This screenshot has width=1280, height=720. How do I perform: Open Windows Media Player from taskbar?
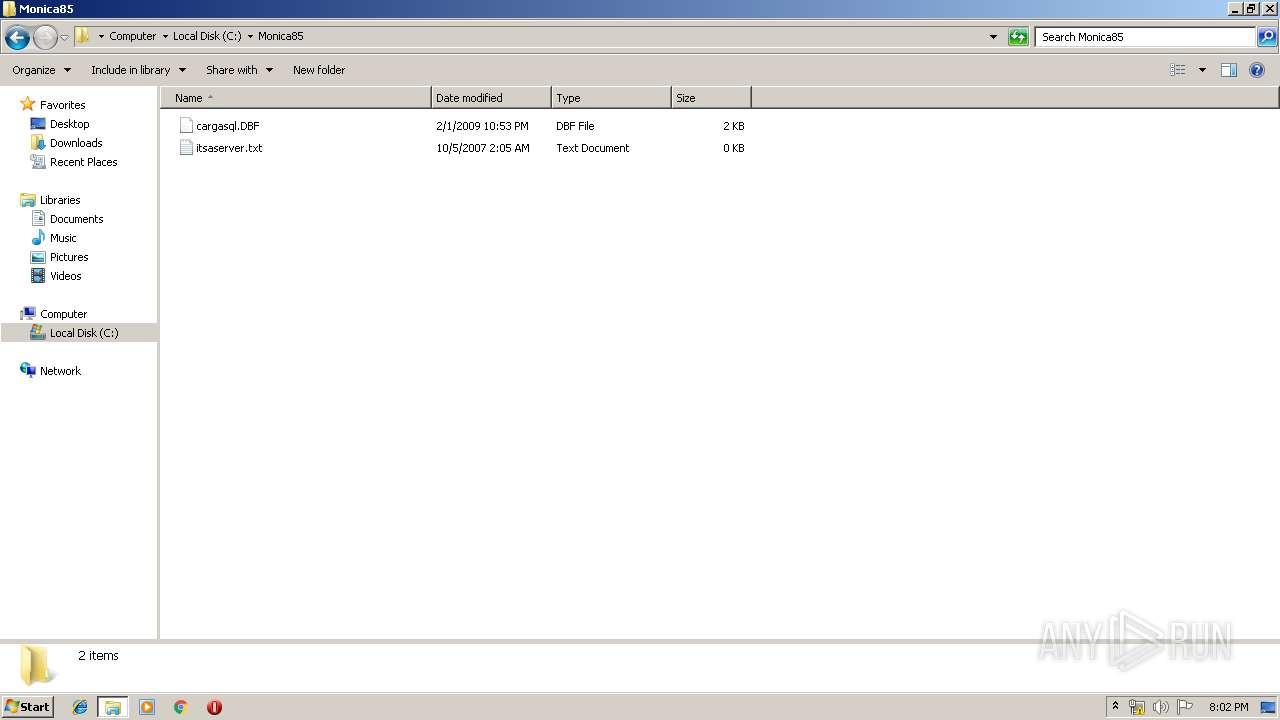pyautogui.click(x=147, y=707)
